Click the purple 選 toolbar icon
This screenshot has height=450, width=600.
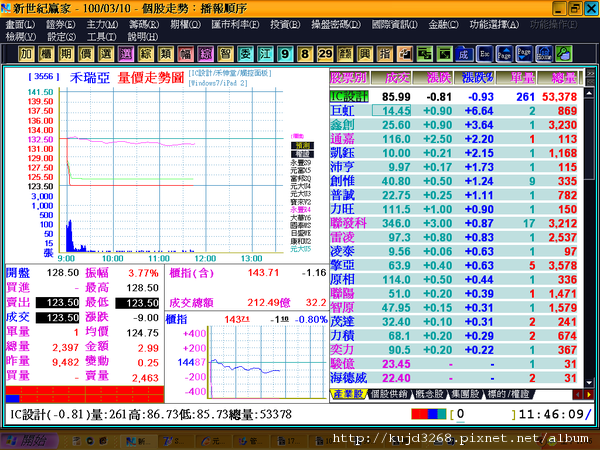pos(126,54)
